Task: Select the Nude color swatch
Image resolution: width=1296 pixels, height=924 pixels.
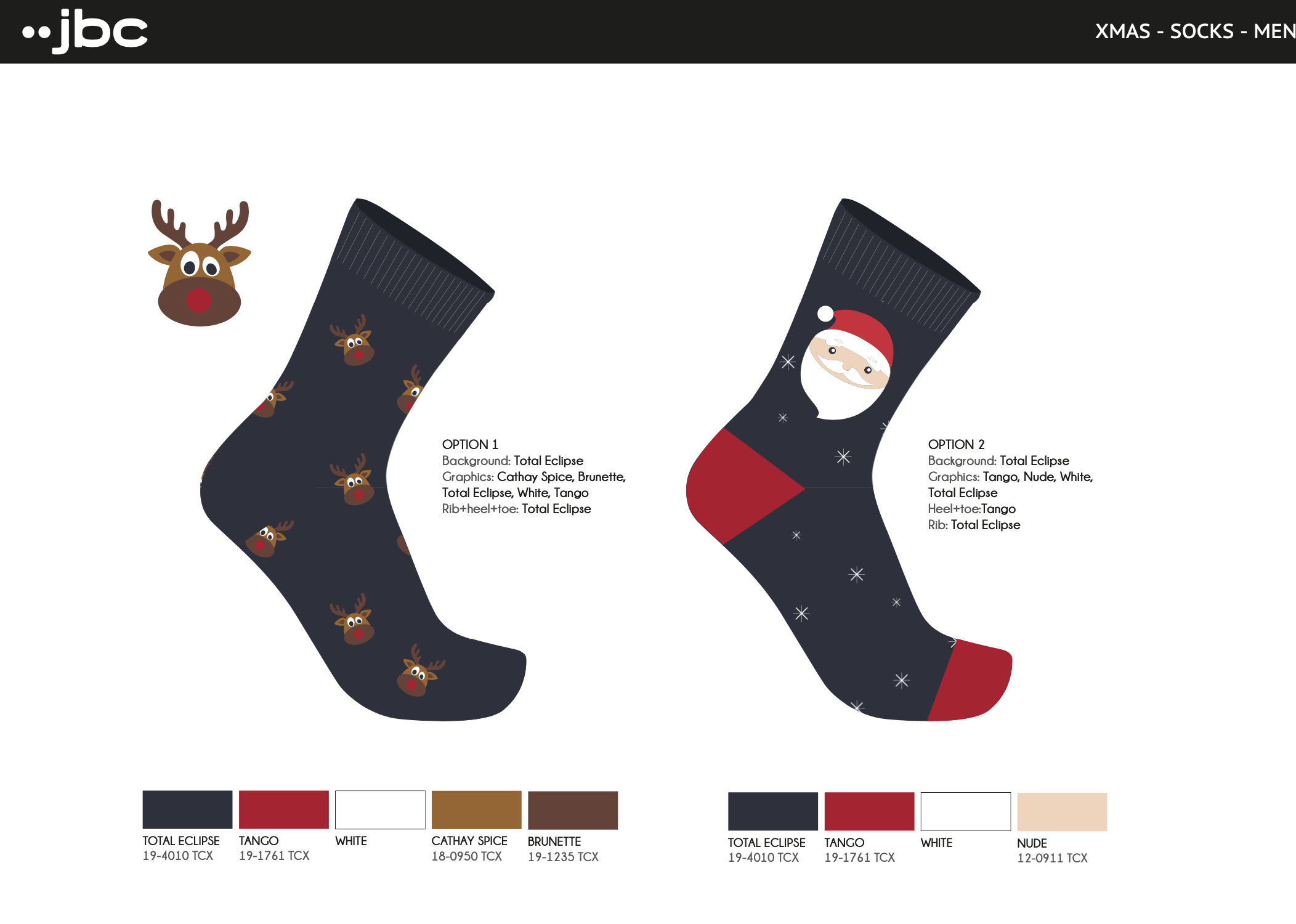Action: click(1062, 812)
